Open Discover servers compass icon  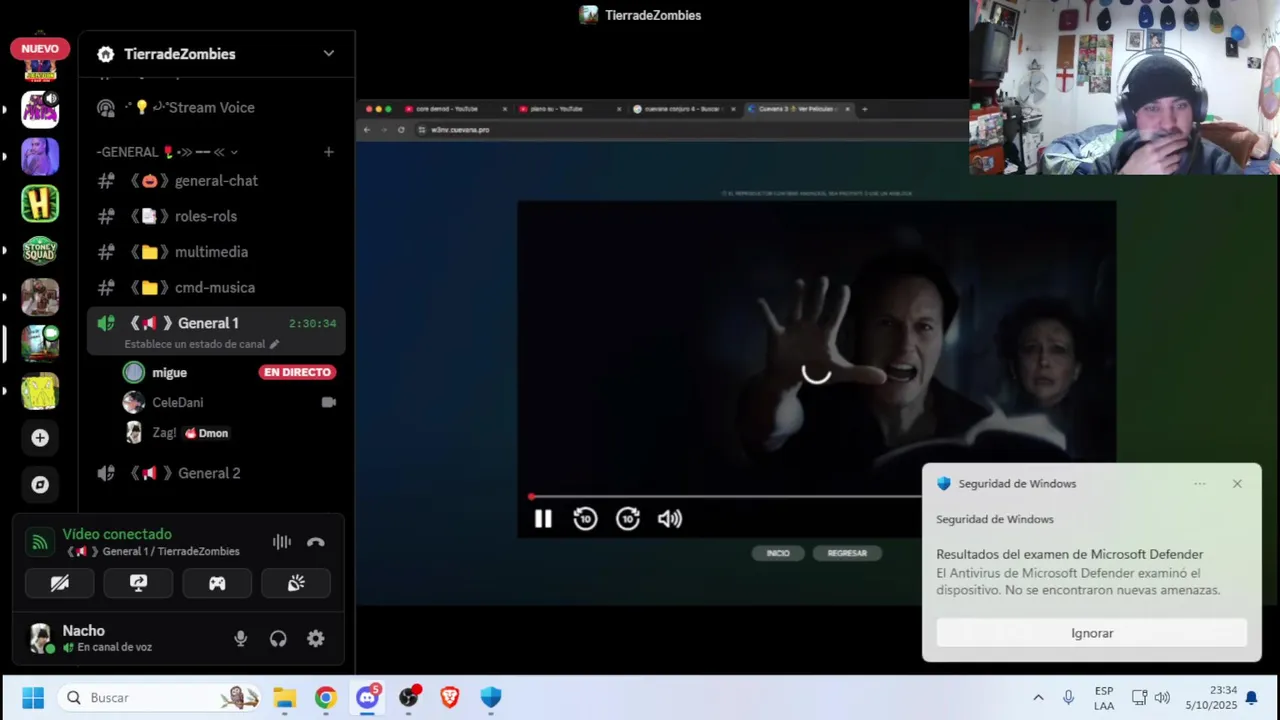40,484
